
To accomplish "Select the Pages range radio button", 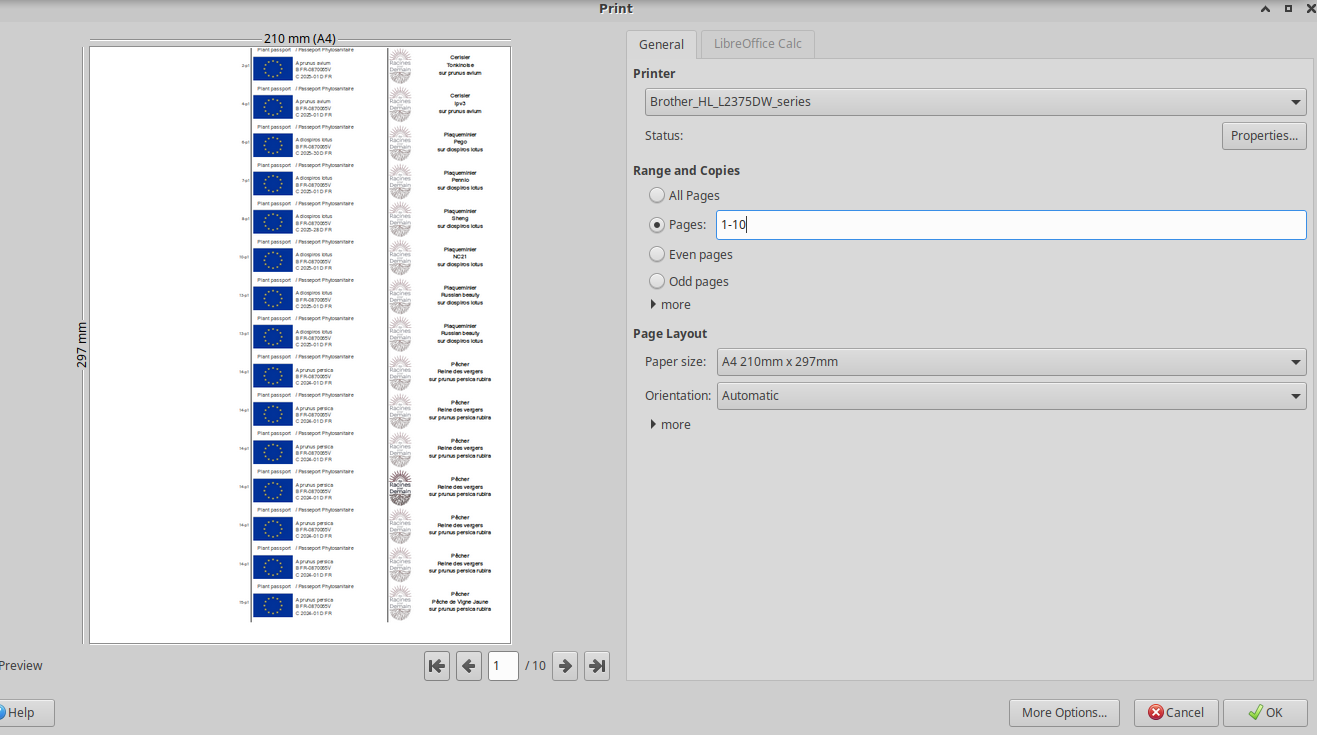I will [x=657, y=225].
